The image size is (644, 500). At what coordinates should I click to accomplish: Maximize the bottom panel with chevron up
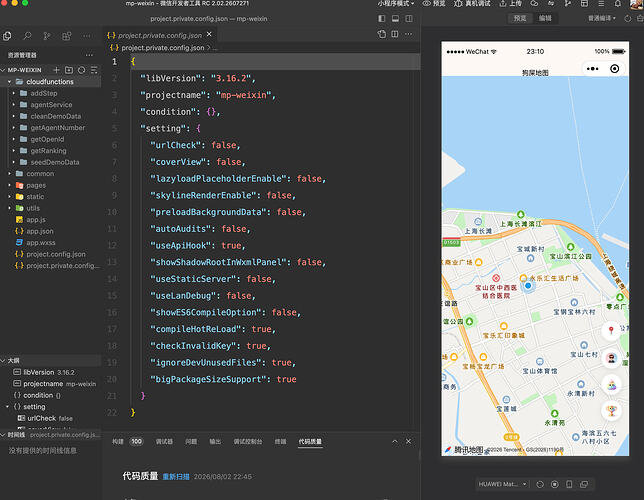pyautogui.click(x=395, y=441)
